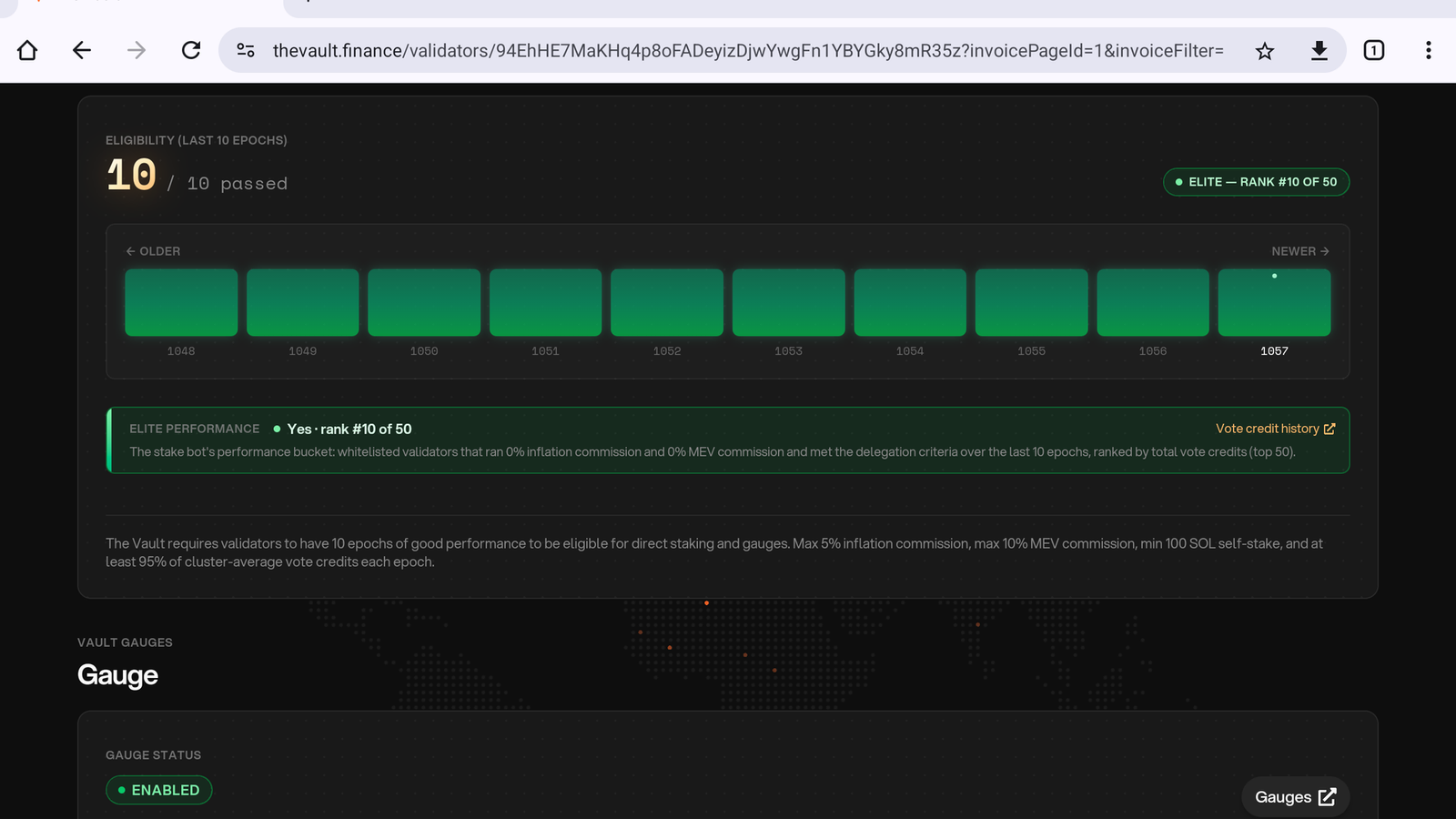1456x819 pixels.
Task: Click the 'Yes · rank #10 of 50' text
Action: (x=349, y=429)
